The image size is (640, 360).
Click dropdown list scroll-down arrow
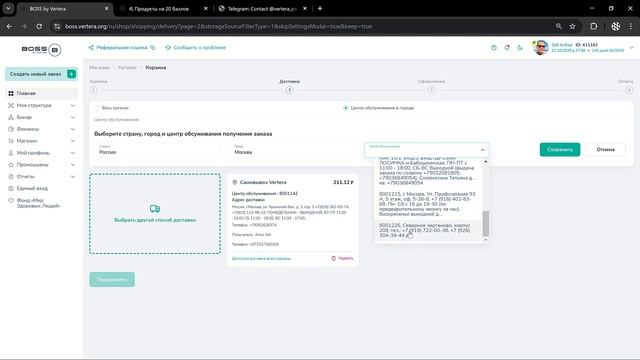(486, 240)
